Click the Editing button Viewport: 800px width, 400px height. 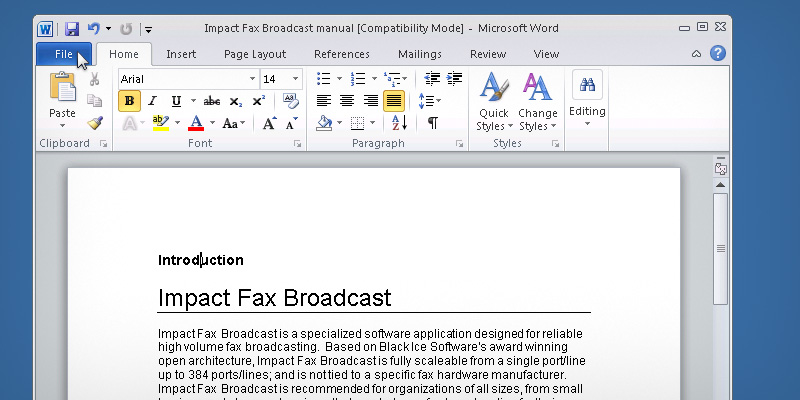tap(587, 100)
